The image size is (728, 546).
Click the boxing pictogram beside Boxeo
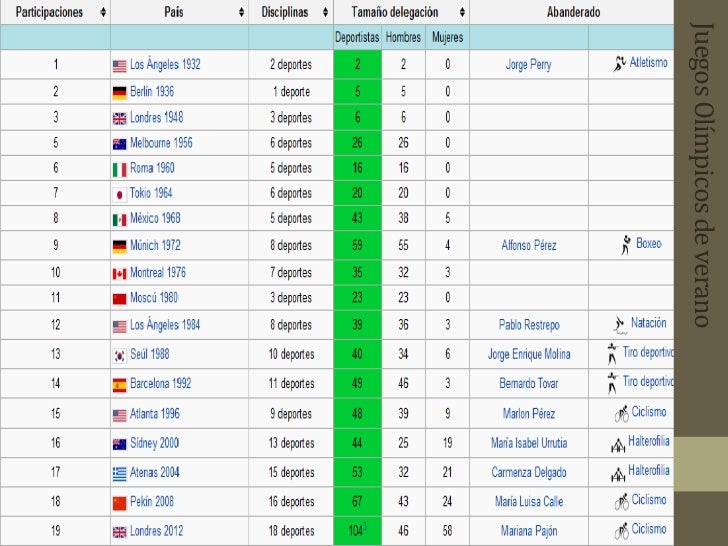(625, 244)
